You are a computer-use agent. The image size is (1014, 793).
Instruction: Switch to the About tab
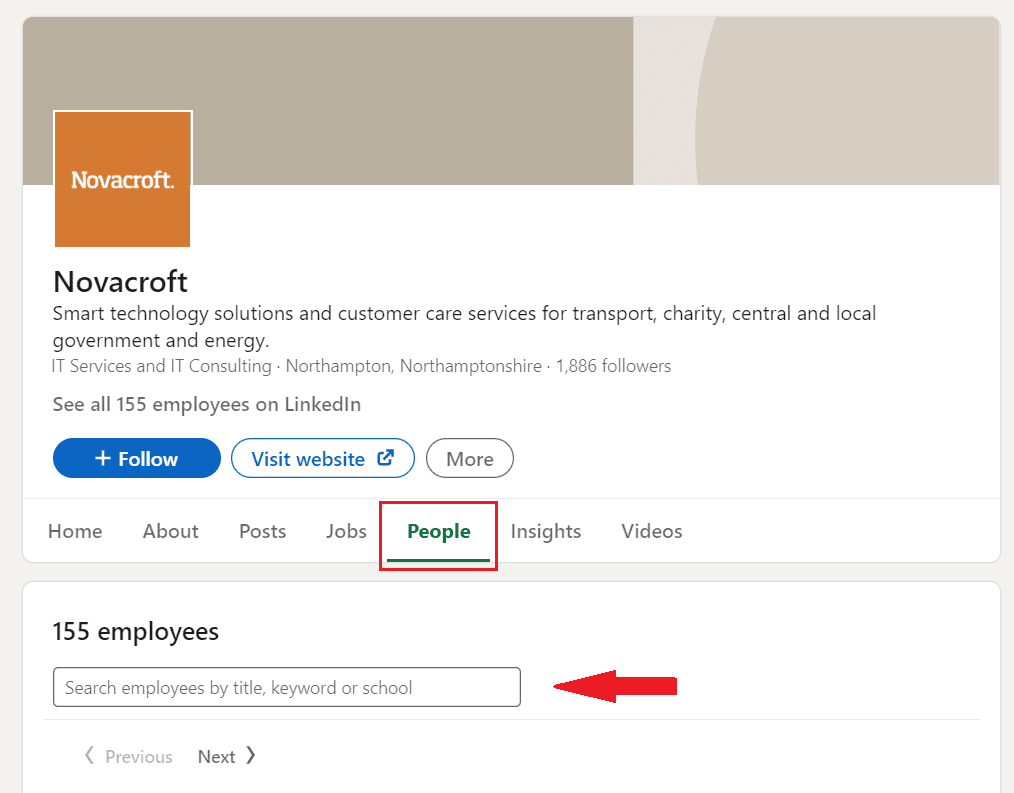coord(171,531)
